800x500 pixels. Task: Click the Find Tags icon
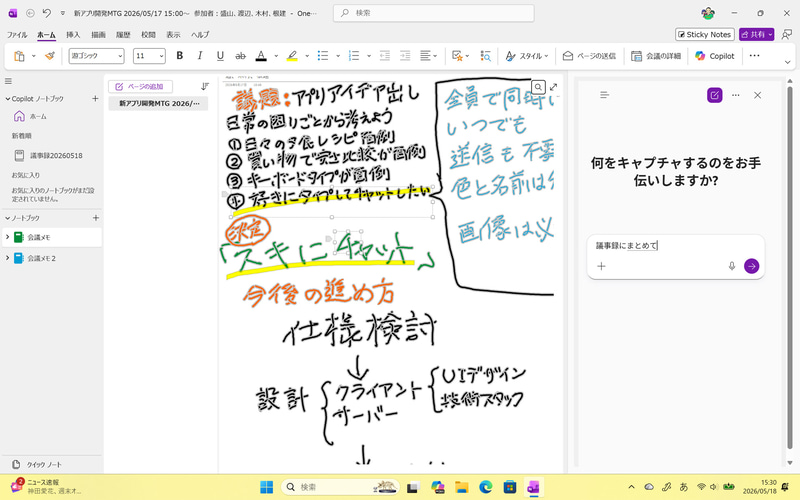pyautogui.click(x=485, y=56)
